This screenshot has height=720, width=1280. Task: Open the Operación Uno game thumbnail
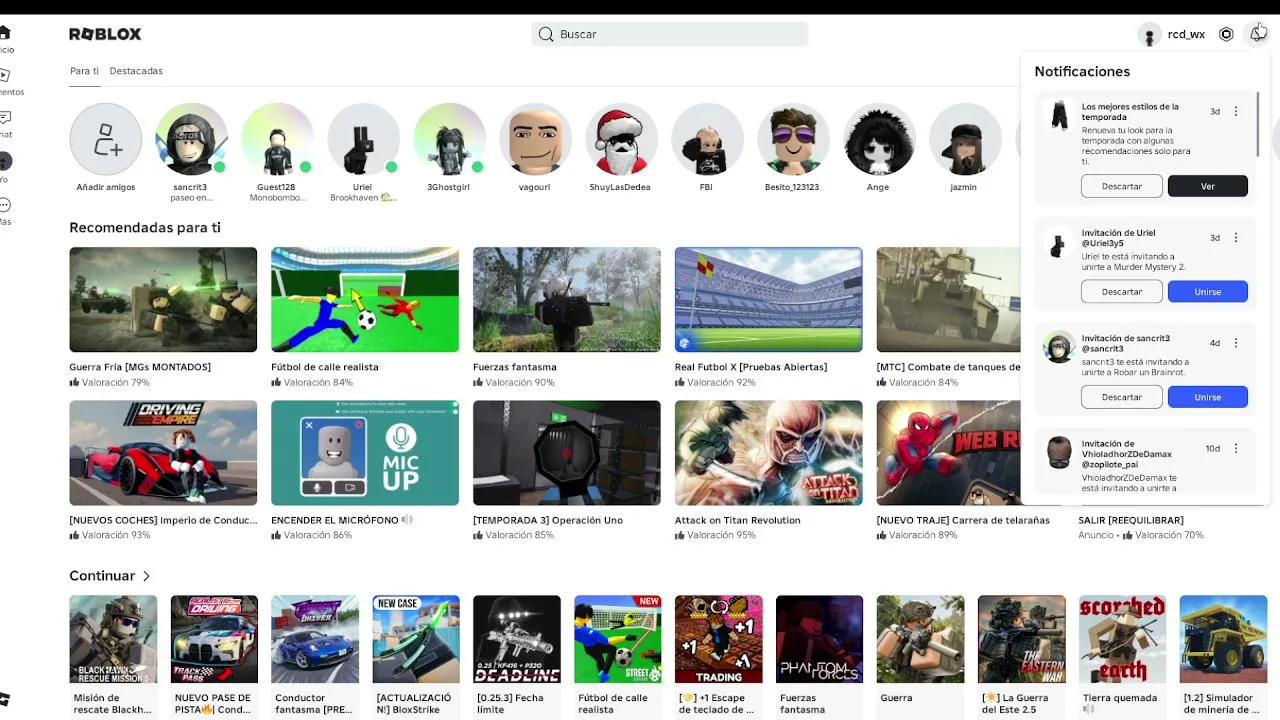tap(567, 453)
